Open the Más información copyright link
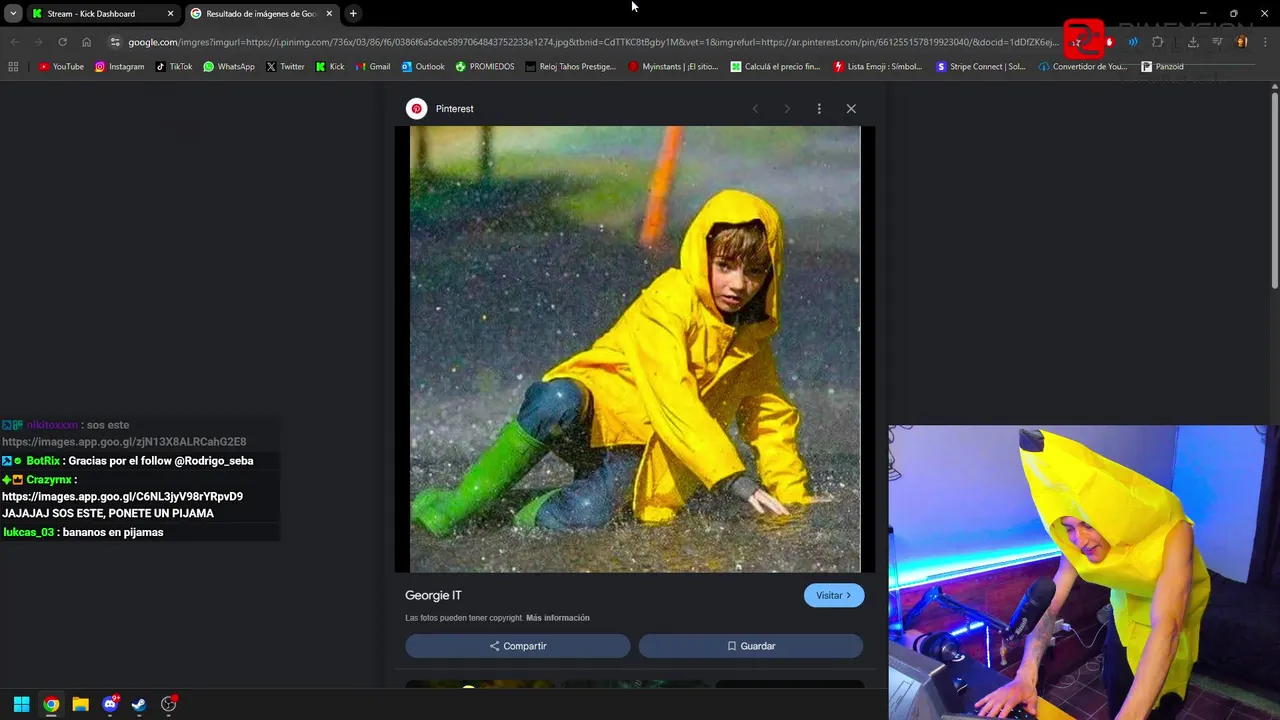Screen dimensions: 1280x720 tap(558, 618)
